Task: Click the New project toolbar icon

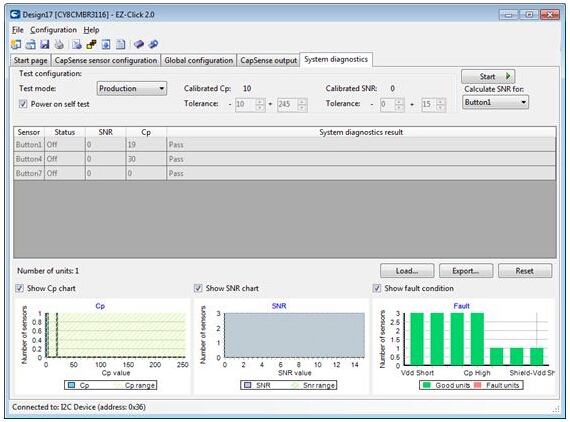Action: pos(16,44)
